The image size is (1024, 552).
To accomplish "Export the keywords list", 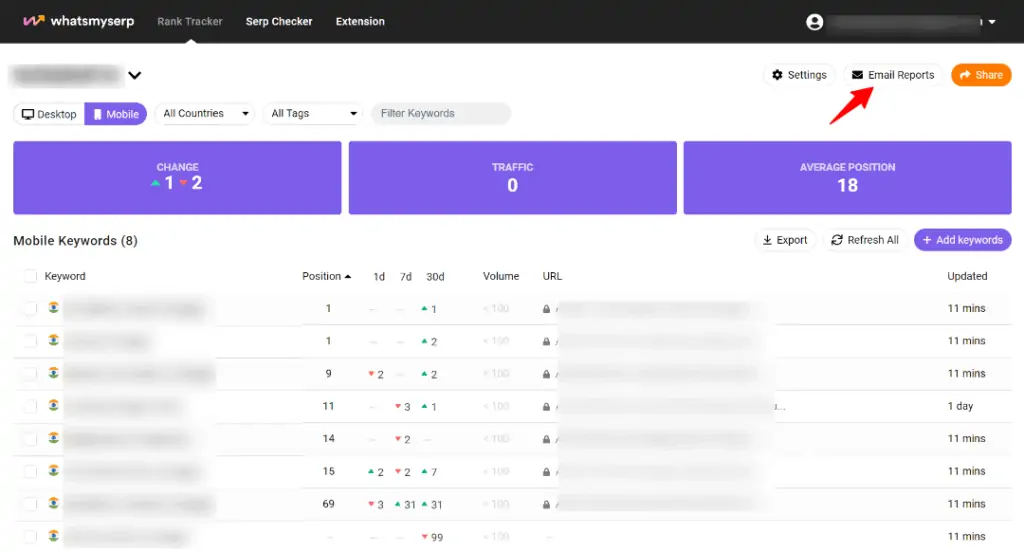I will tap(785, 240).
